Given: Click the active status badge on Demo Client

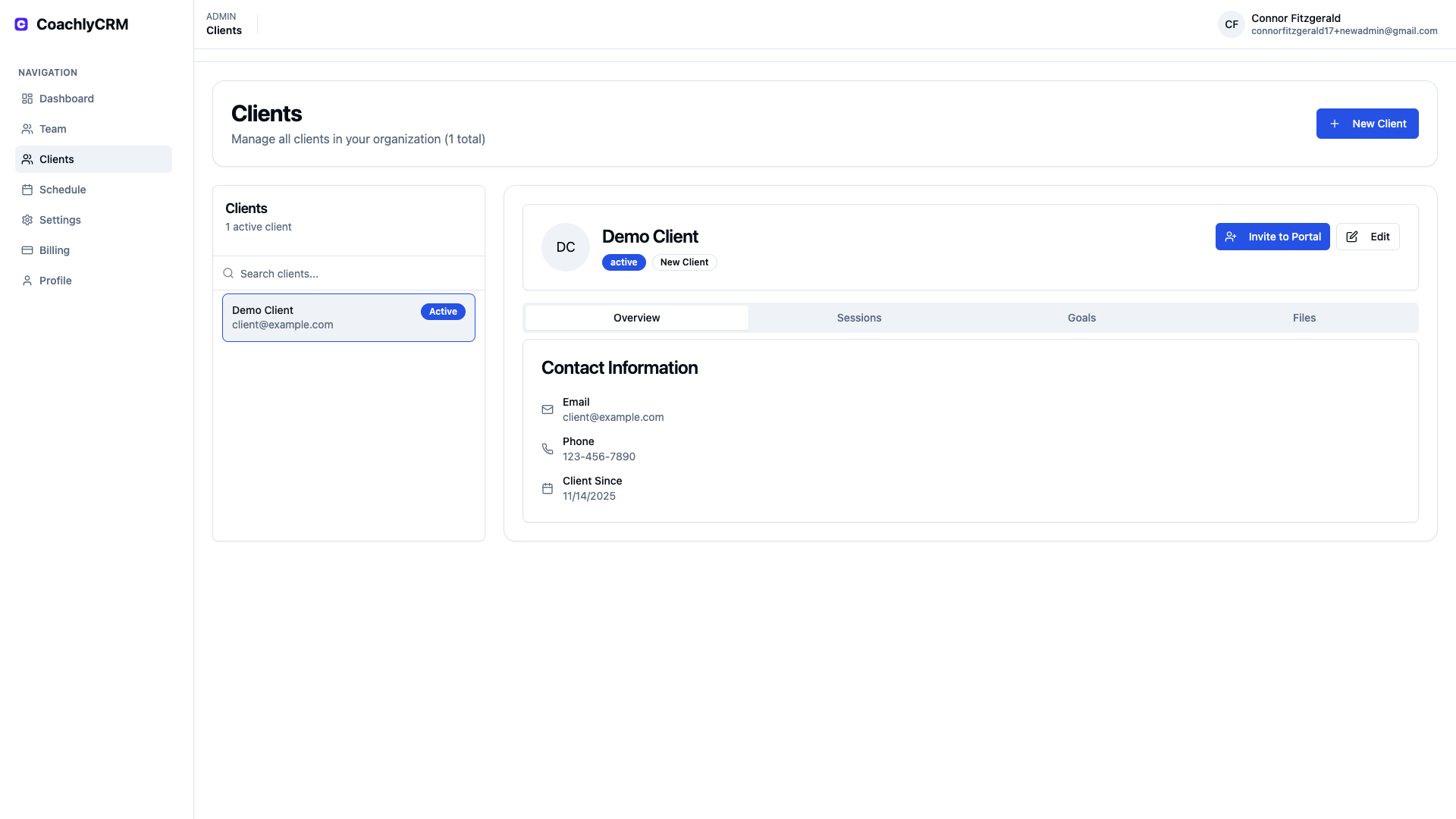Looking at the screenshot, I should [x=623, y=262].
